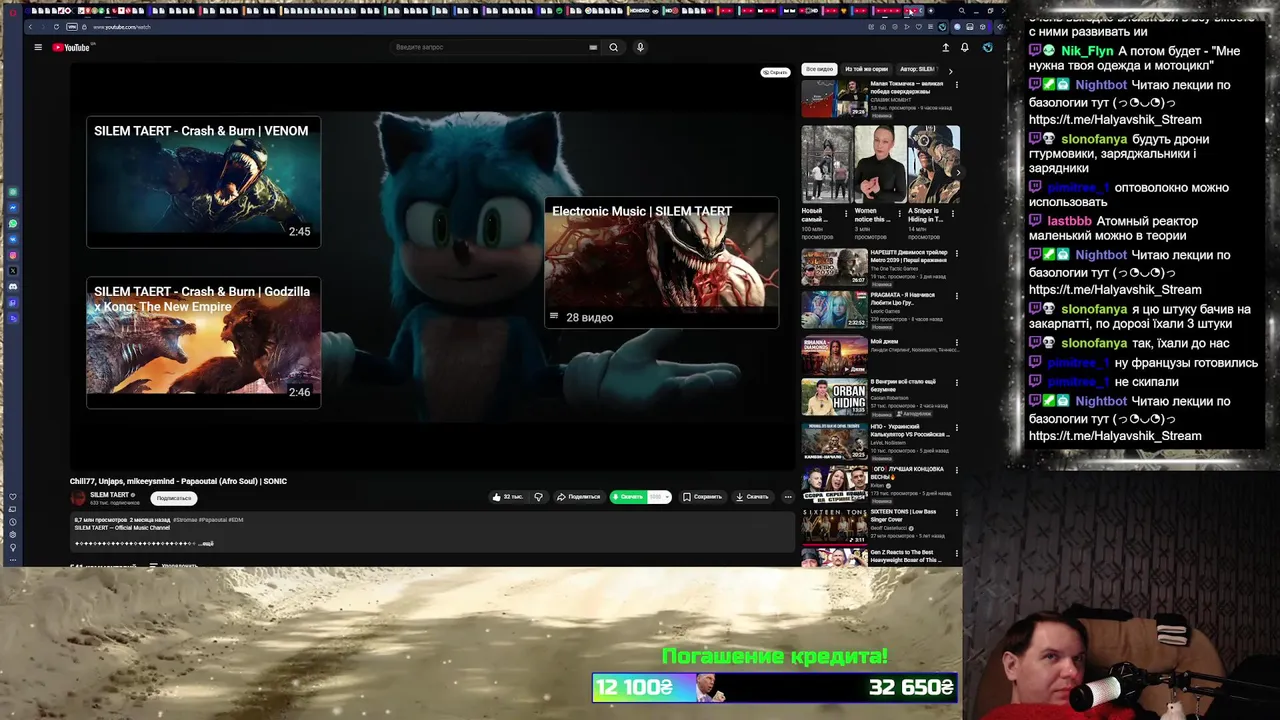This screenshot has width=1280, height=720.
Task: Open SILEM TAERT channel avatar
Action: coord(78,498)
